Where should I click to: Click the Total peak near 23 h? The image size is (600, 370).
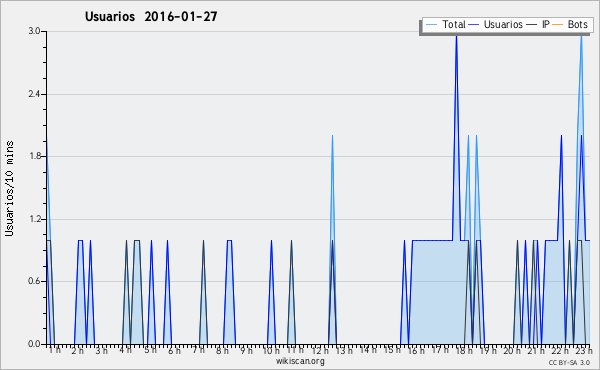581,37
